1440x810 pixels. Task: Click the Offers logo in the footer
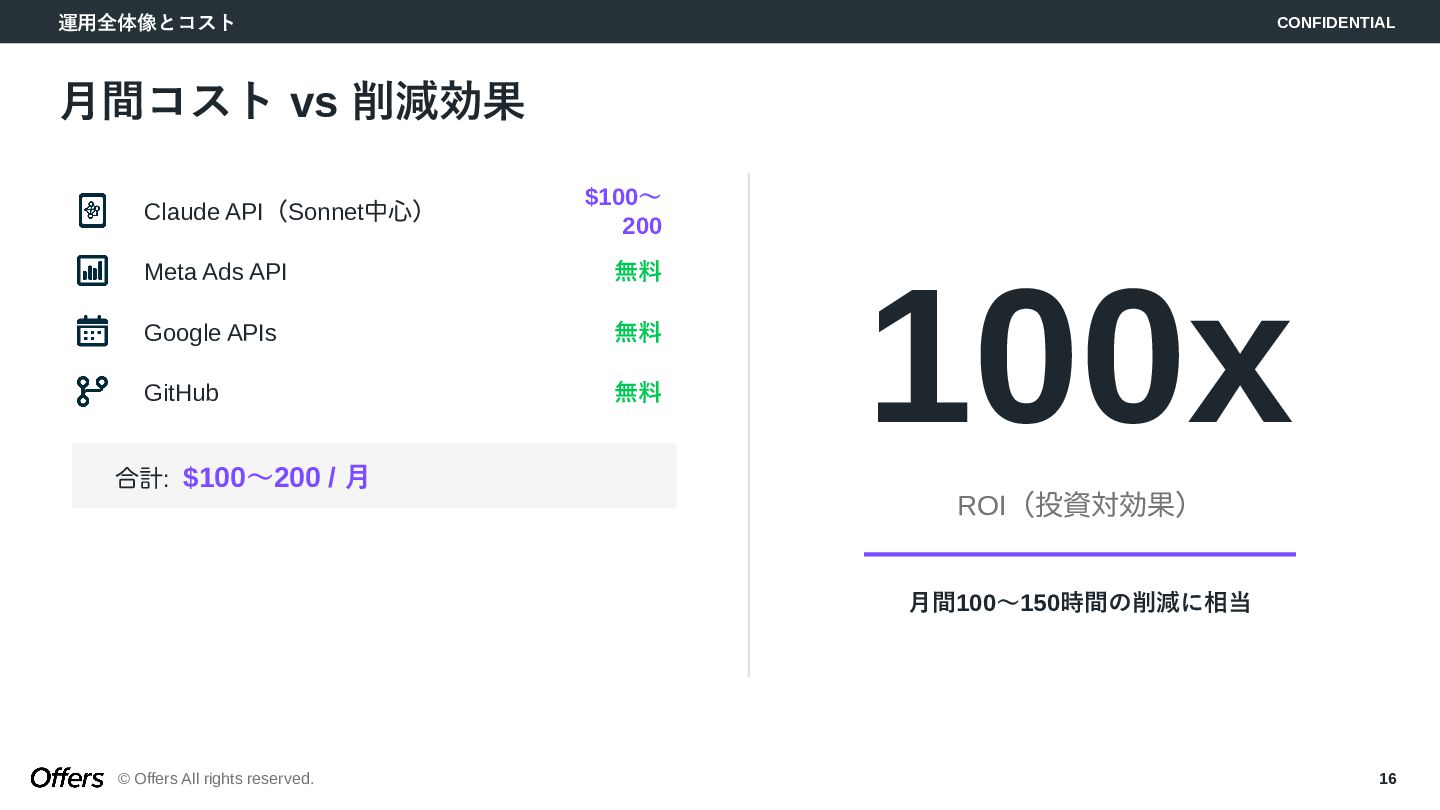point(67,777)
